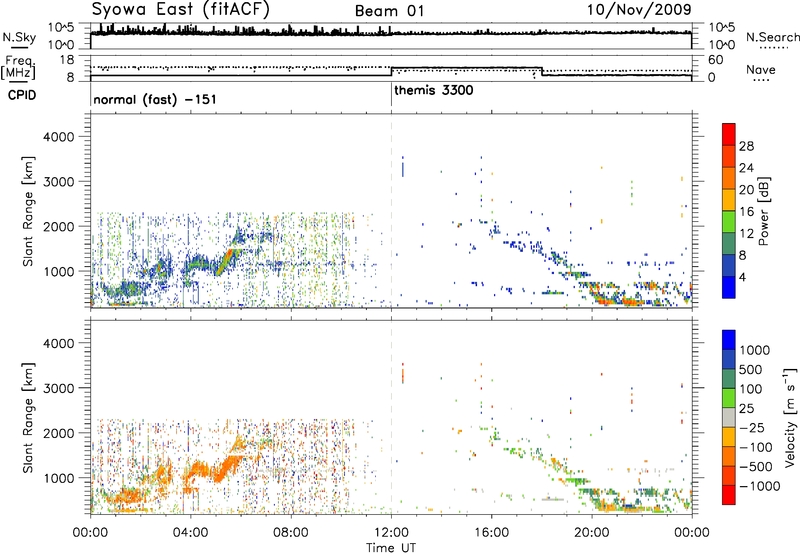Image resolution: width=800 pixels, height=554 pixels.
Task: Click the orange velocity streak near 05:30
Action: click(x=227, y=466)
